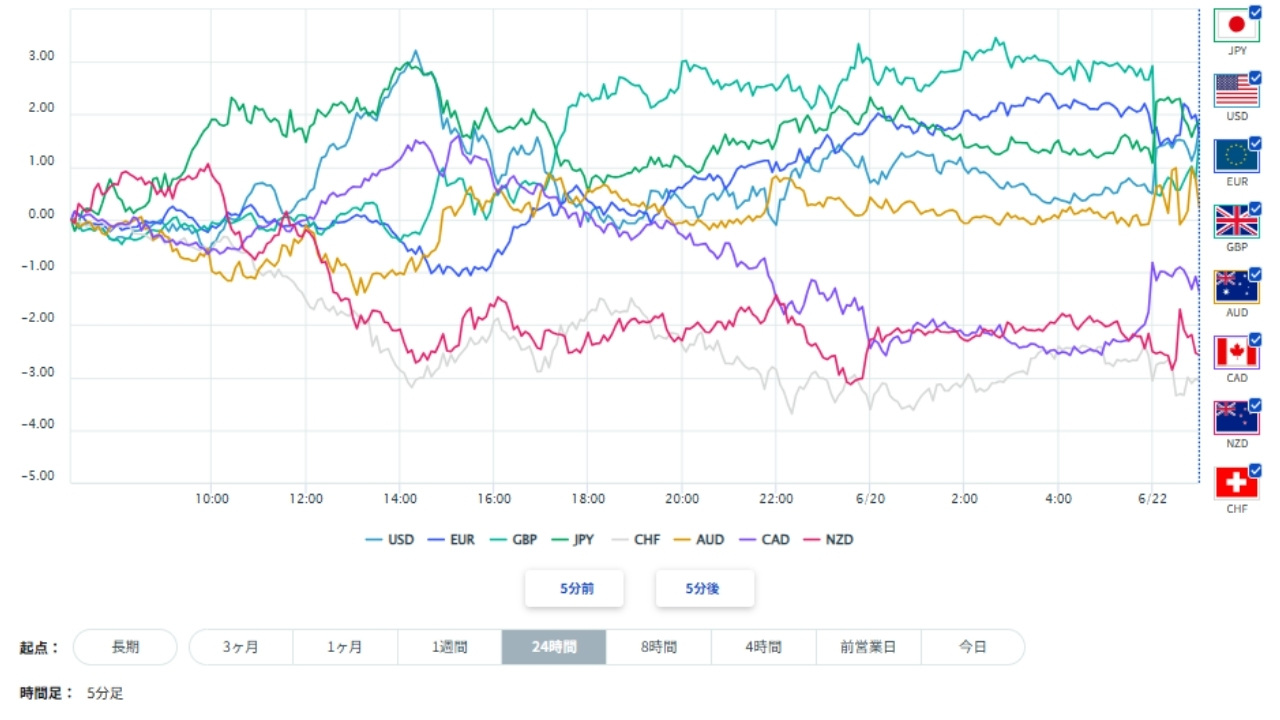1280x720 pixels.
Task: Select the 1週間 range tab
Action: tap(449, 647)
